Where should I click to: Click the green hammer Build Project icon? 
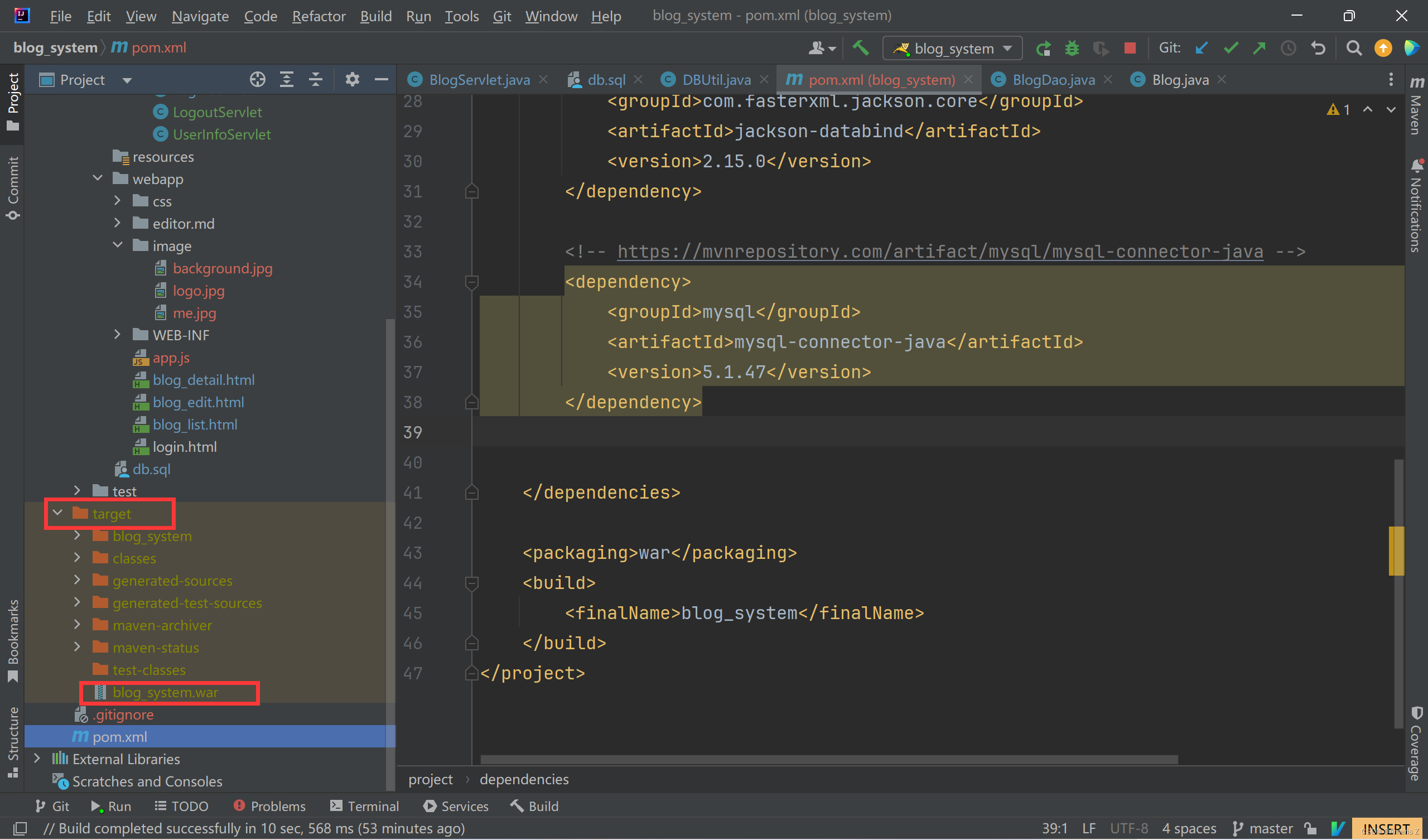click(x=861, y=48)
